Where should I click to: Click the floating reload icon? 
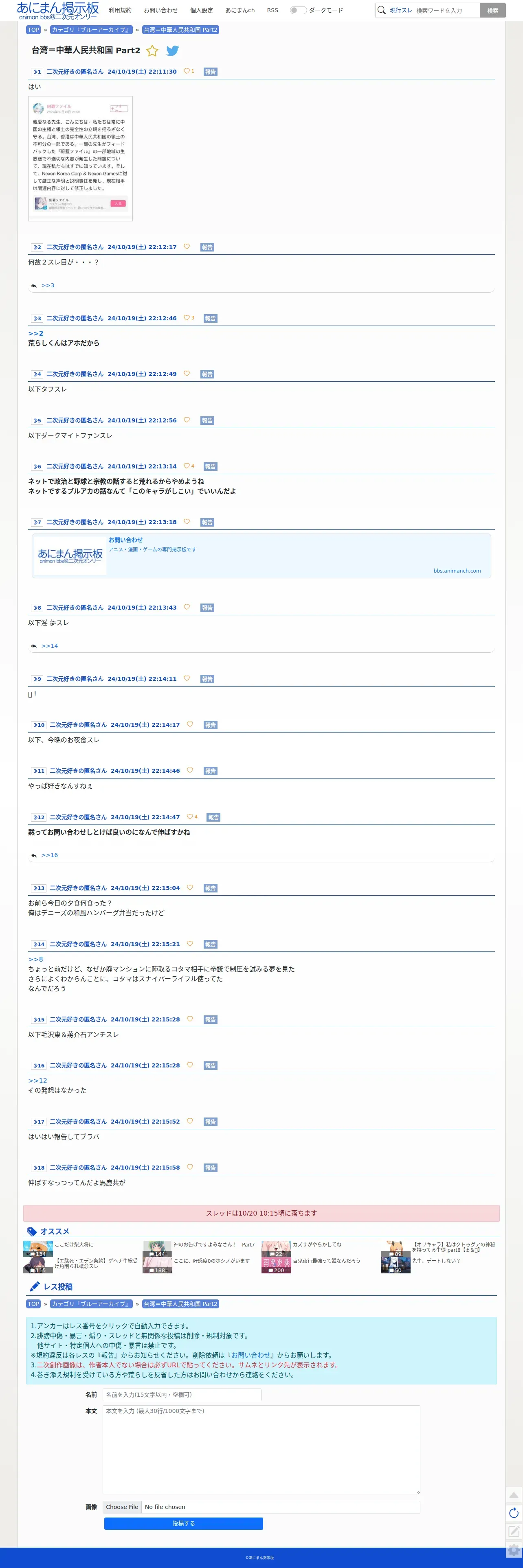pyautogui.click(x=514, y=1513)
